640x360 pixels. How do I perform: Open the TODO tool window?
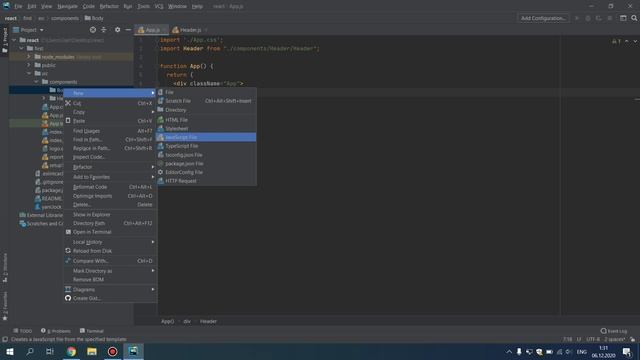[23, 331]
